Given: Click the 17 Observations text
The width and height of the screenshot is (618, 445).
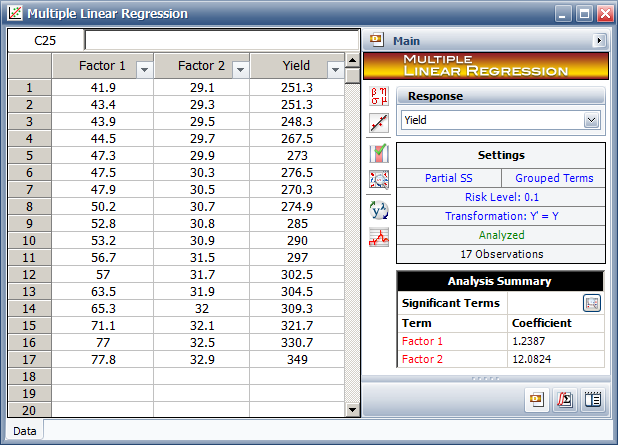Looking at the screenshot, I should (x=501, y=254).
